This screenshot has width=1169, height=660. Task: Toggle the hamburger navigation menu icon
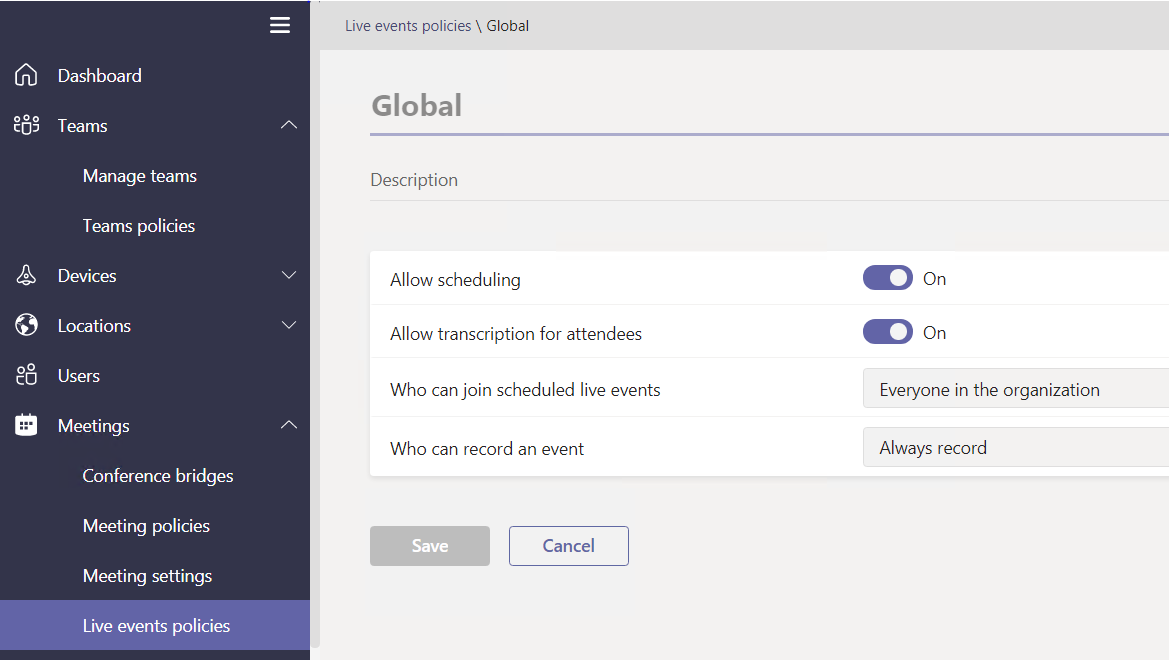(280, 25)
